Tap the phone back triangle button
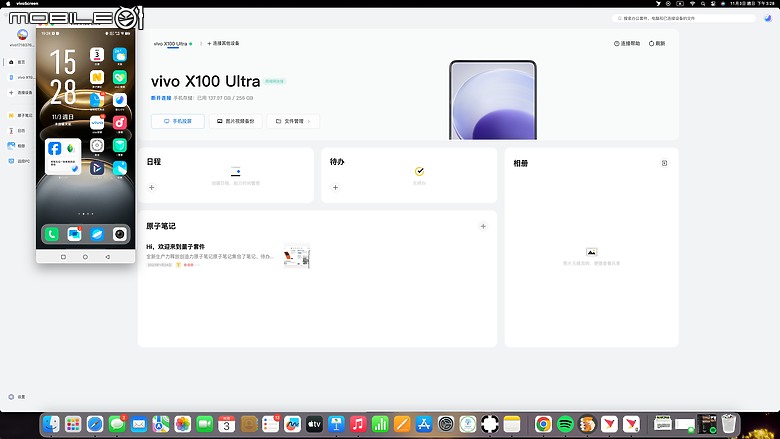The height and width of the screenshot is (439, 780). [107, 257]
